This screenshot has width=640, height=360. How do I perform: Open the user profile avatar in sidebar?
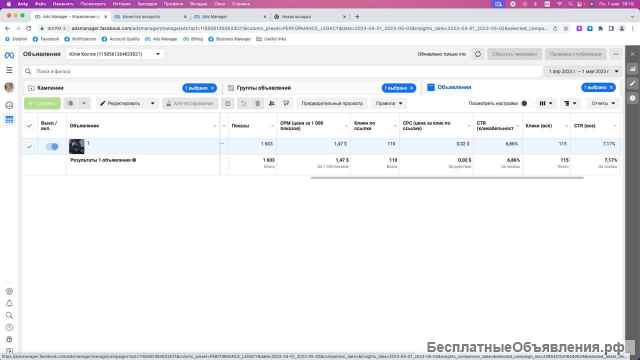tap(9, 87)
